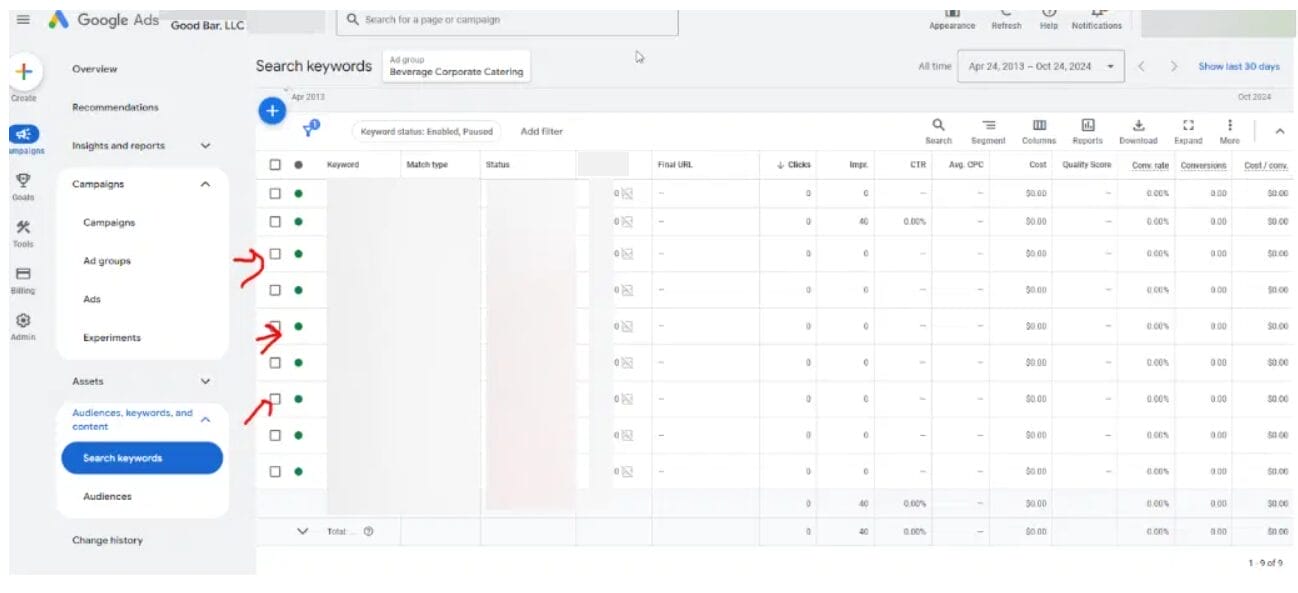
Task: Click the Add filter button
Action: pyautogui.click(x=541, y=132)
